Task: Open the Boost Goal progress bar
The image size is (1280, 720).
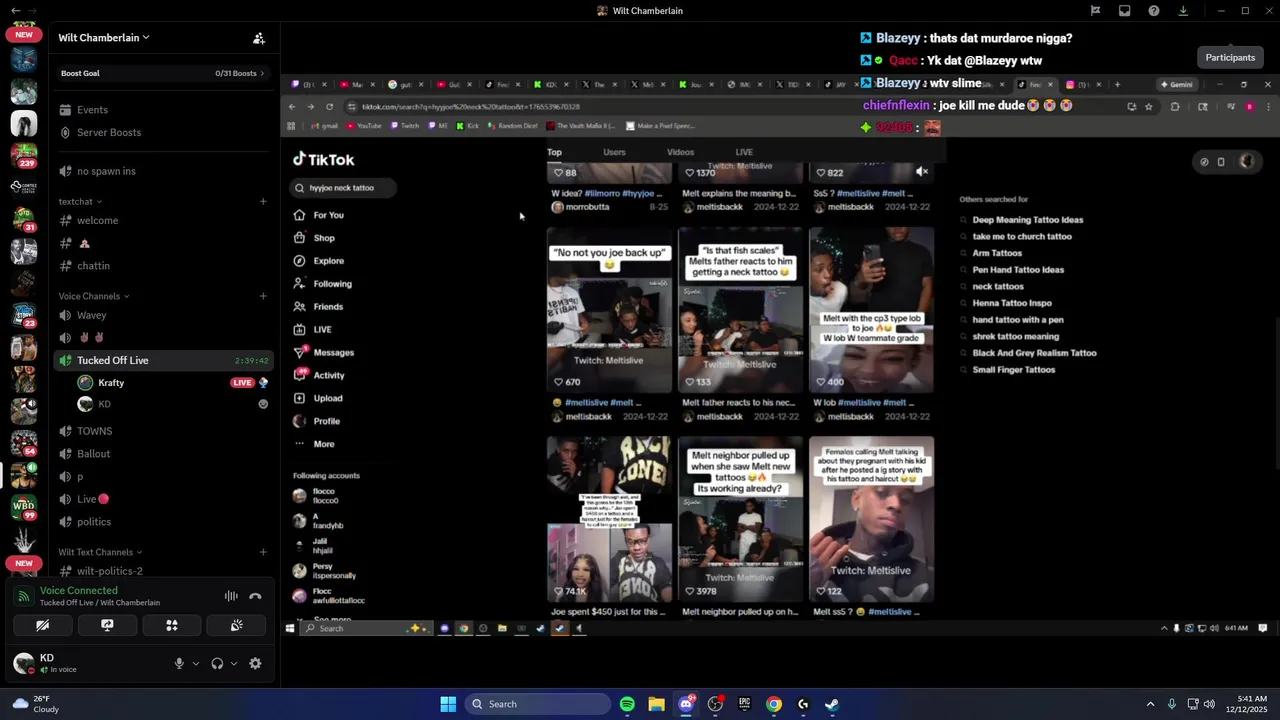Action: pyautogui.click(x=163, y=73)
